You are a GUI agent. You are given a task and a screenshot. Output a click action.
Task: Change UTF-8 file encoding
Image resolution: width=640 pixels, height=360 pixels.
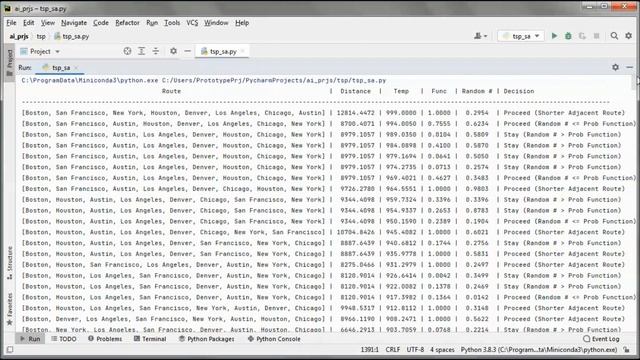pos(415,350)
